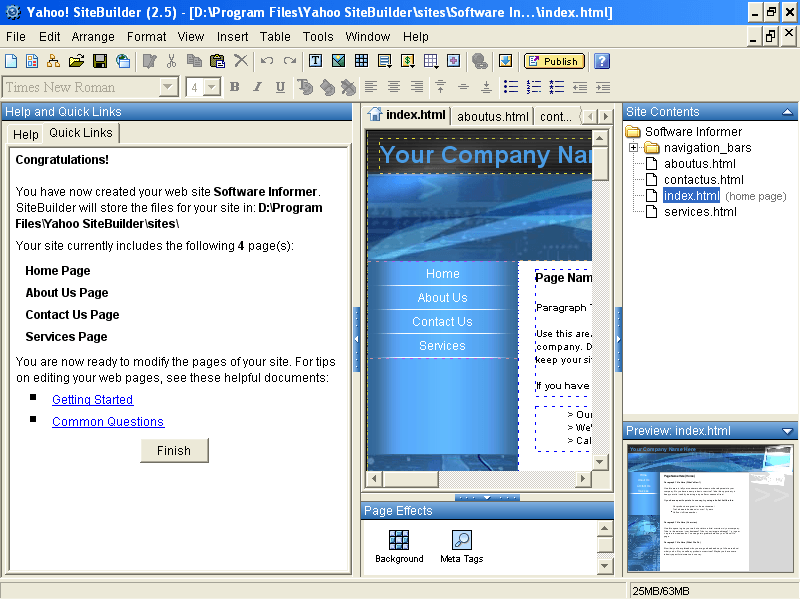The height and width of the screenshot is (600, 800).
Task: Open the File menu
Action: coord(16,37)
